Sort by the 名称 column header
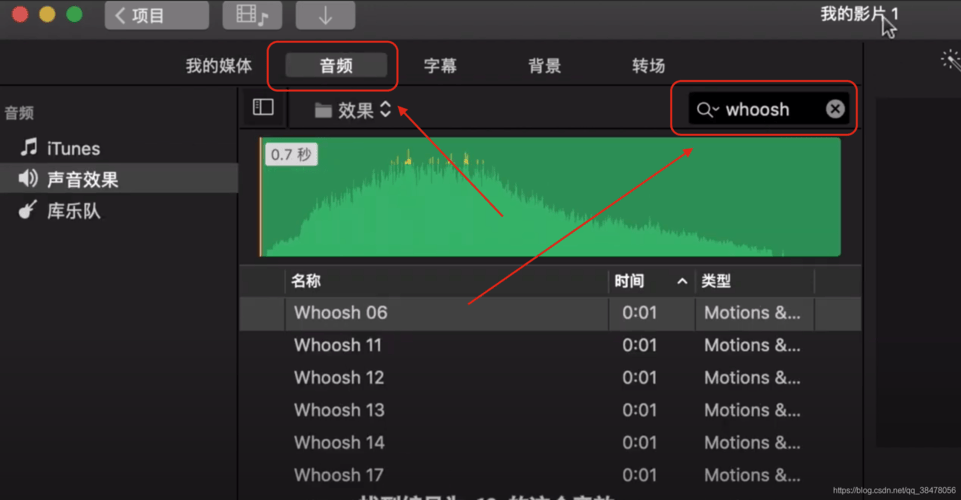 click(x=446, y=281)
